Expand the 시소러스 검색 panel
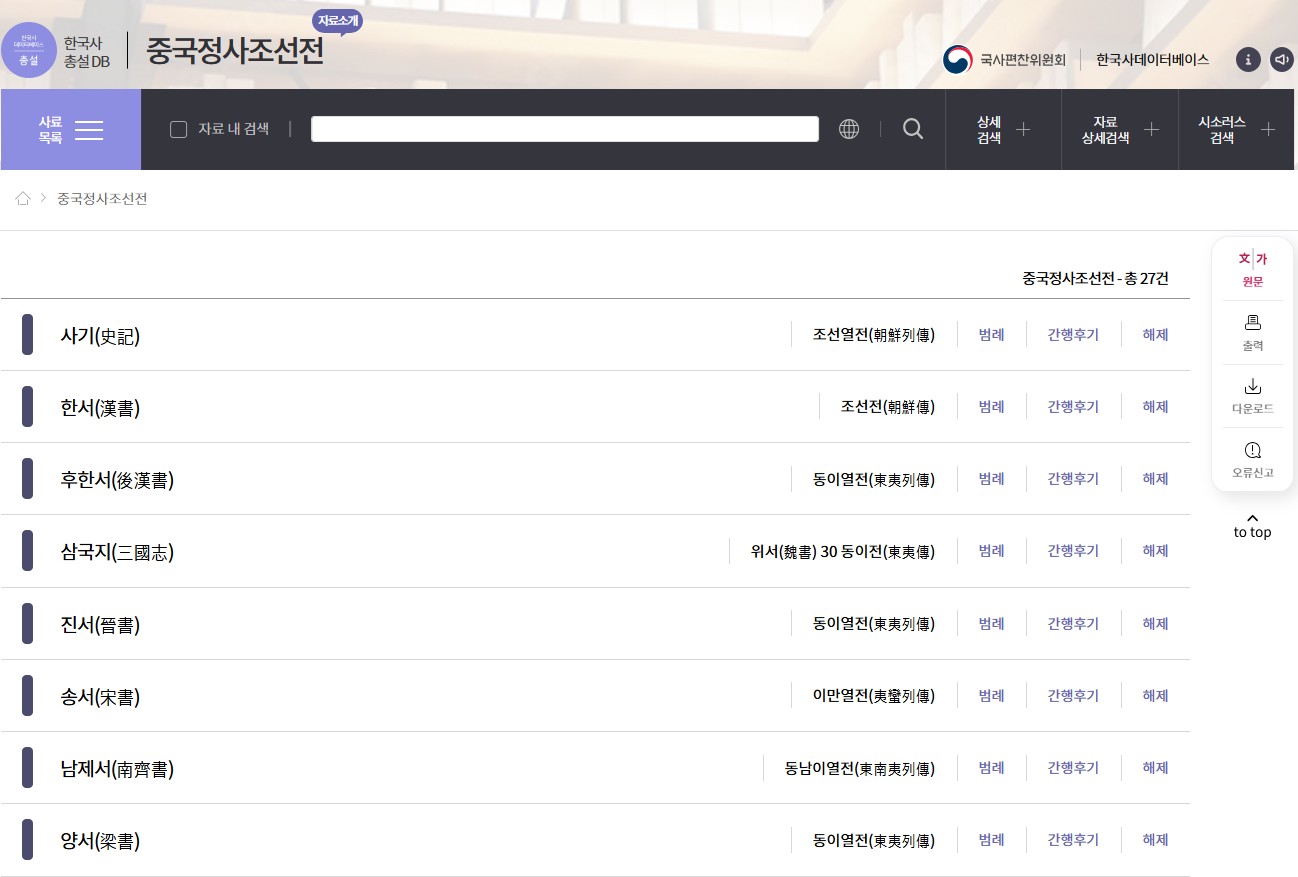 1237,129
